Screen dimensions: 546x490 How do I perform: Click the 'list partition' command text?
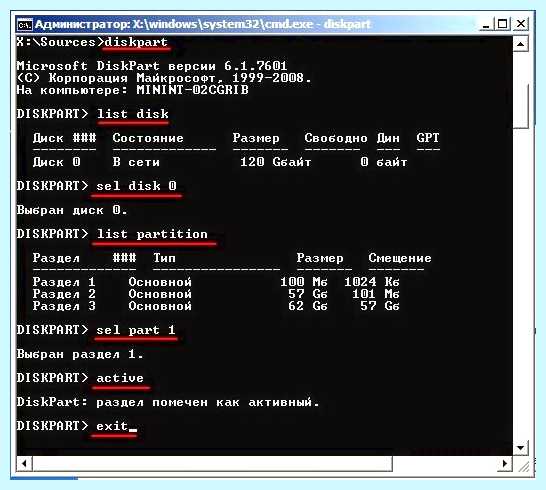[152, 234]
